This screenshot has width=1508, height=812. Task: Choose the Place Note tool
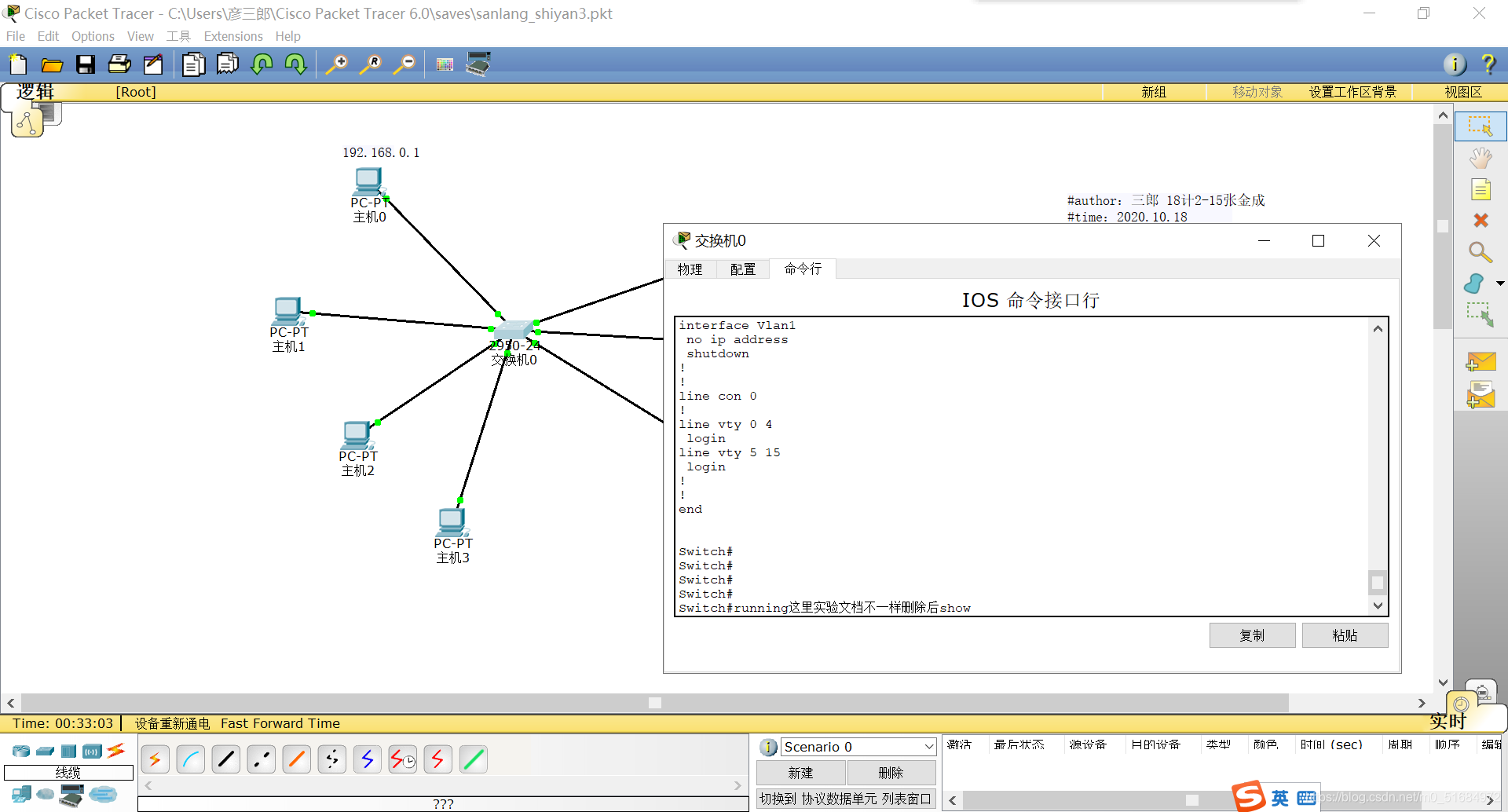point(1481,189)
